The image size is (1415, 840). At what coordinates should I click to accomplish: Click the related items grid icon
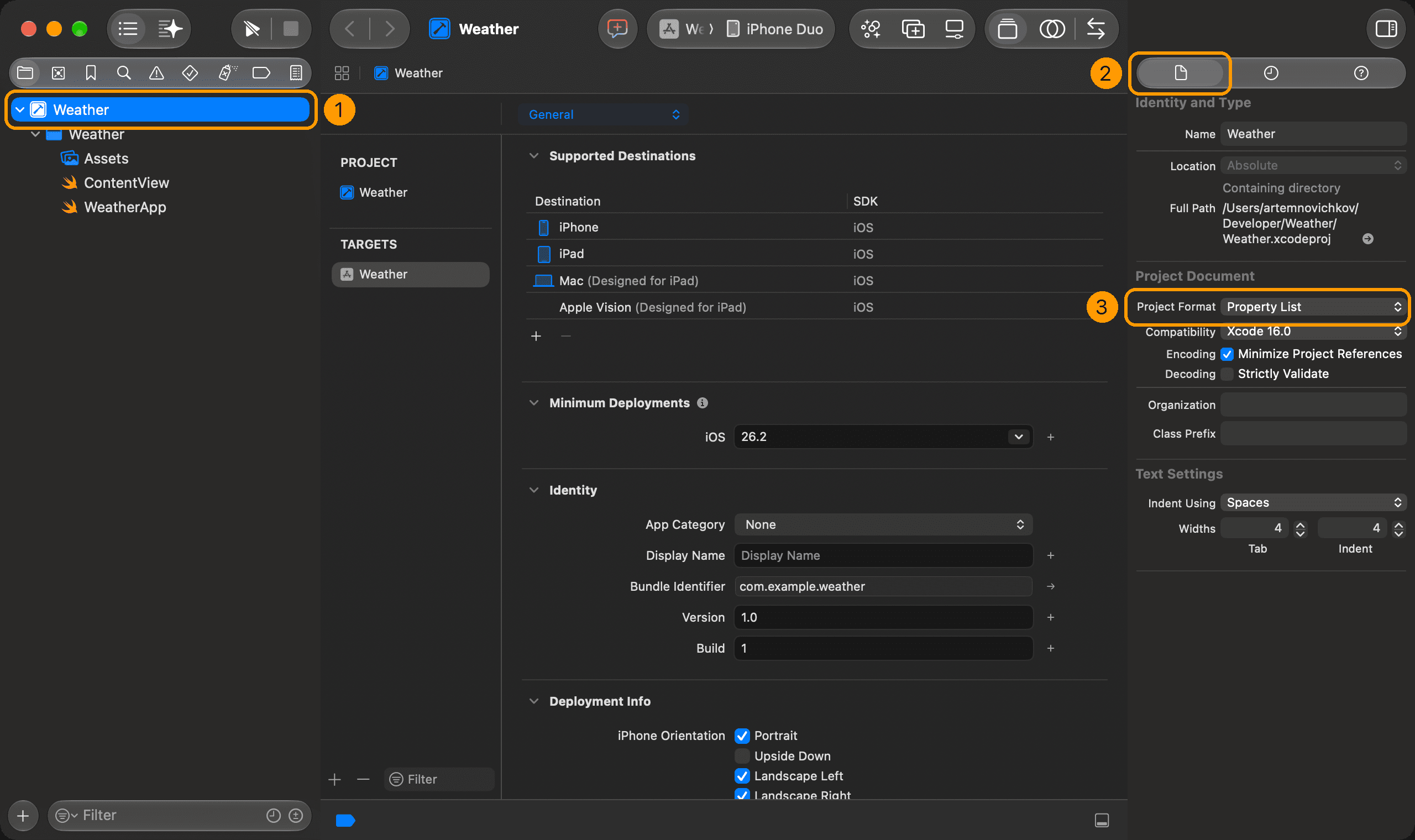click(x=342, y=73)
